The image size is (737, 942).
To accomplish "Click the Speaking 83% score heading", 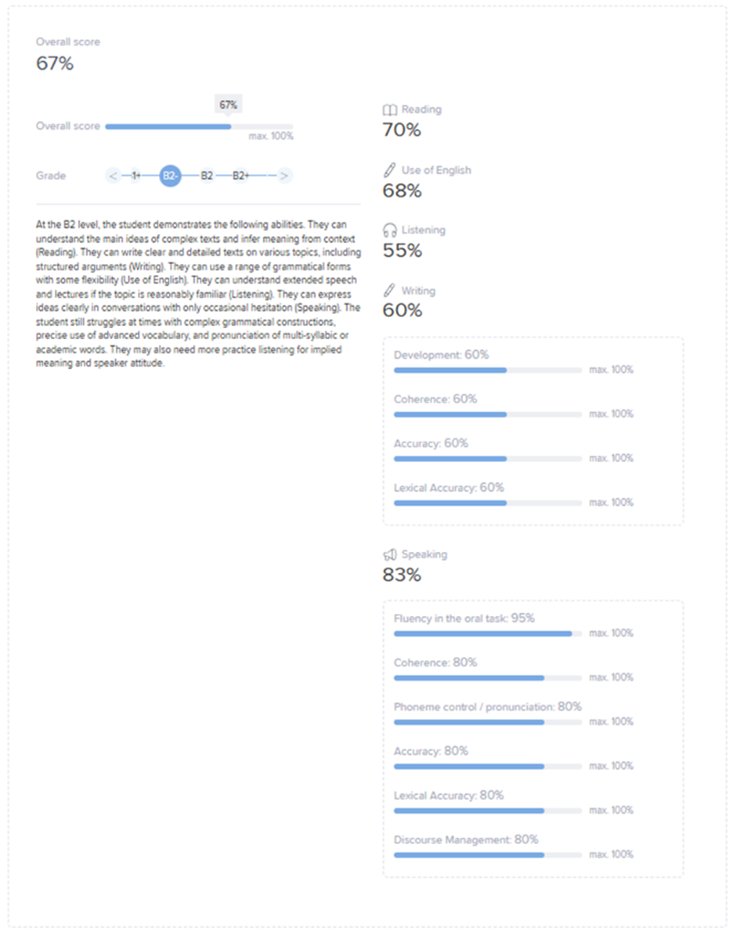I will (x=402, y=575).
